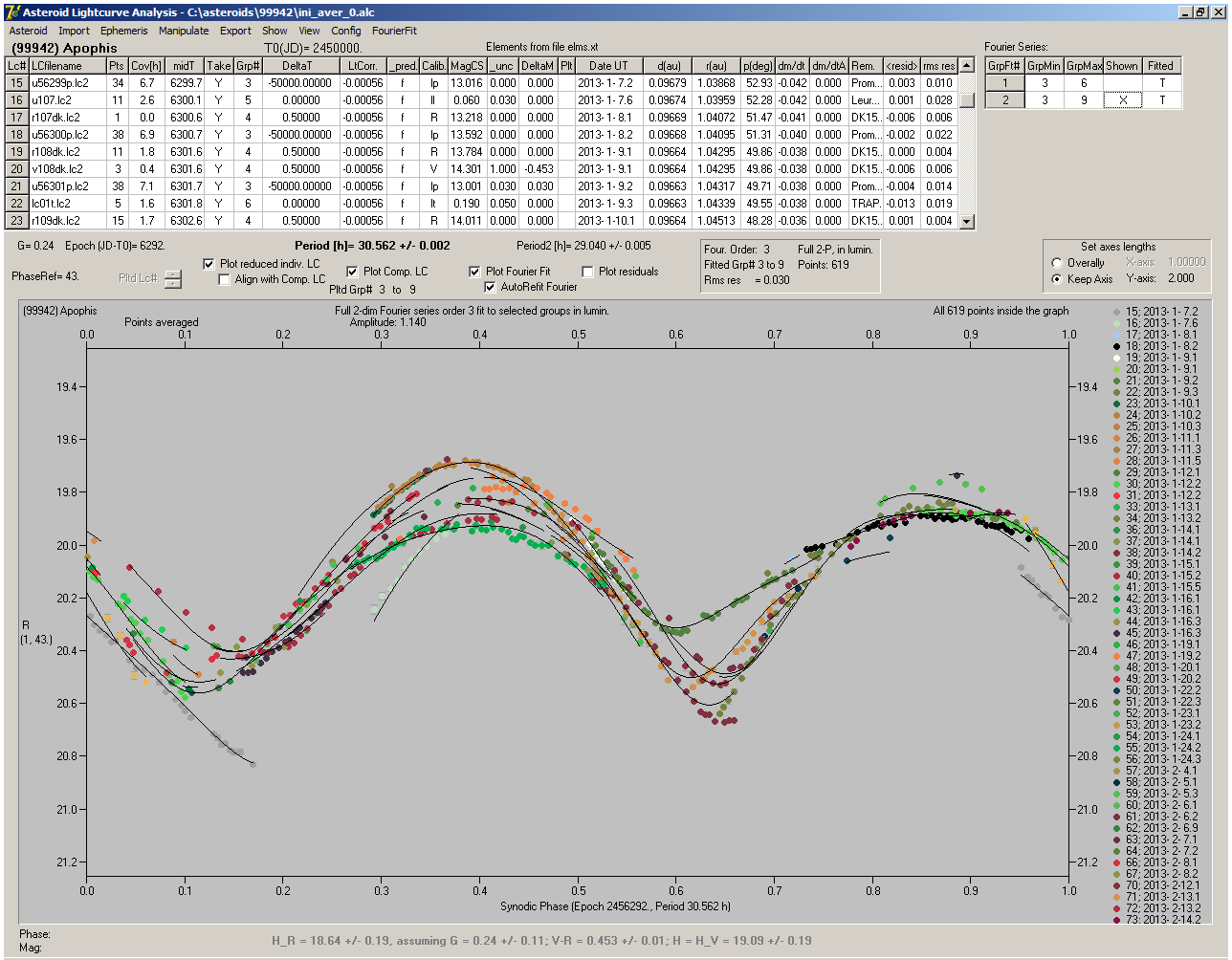Click the Date UT column header
Image resolution: width=1232 pixels, height=960 pixels.
[x=608, y=66]
